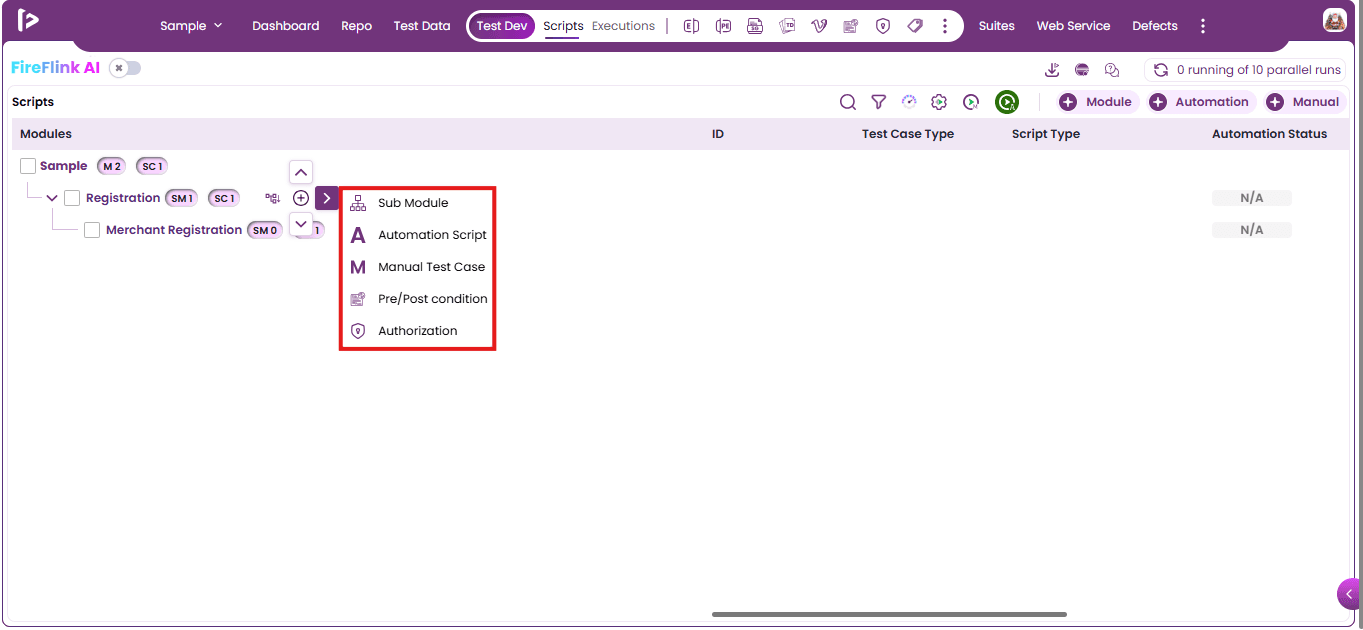The image size is (1363, 630).
Task: Click the Manual add button
Action: click(x=1304, y=102)
